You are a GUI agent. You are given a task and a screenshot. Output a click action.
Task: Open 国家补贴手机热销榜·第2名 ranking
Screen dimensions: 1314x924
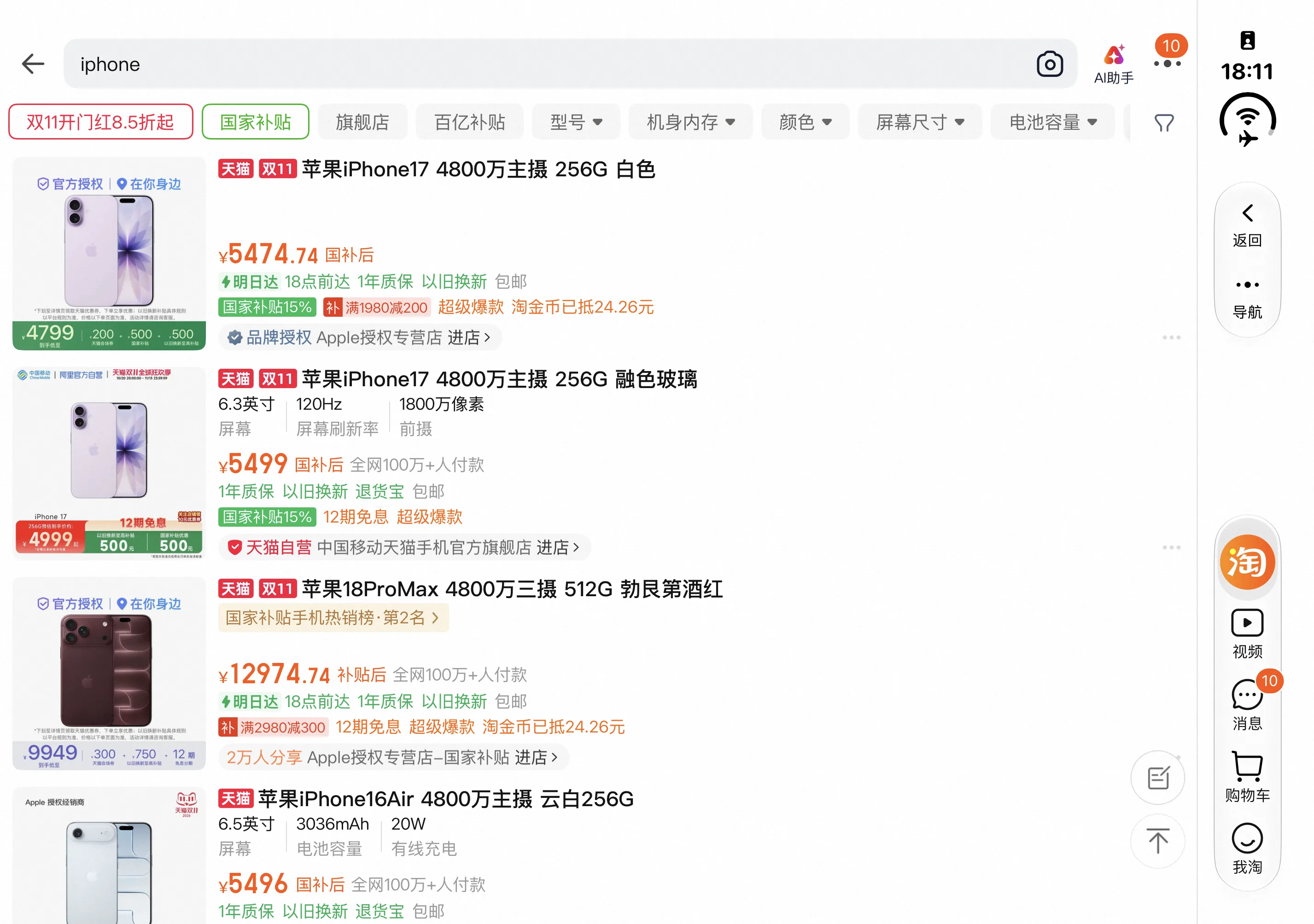pos(333,618)
